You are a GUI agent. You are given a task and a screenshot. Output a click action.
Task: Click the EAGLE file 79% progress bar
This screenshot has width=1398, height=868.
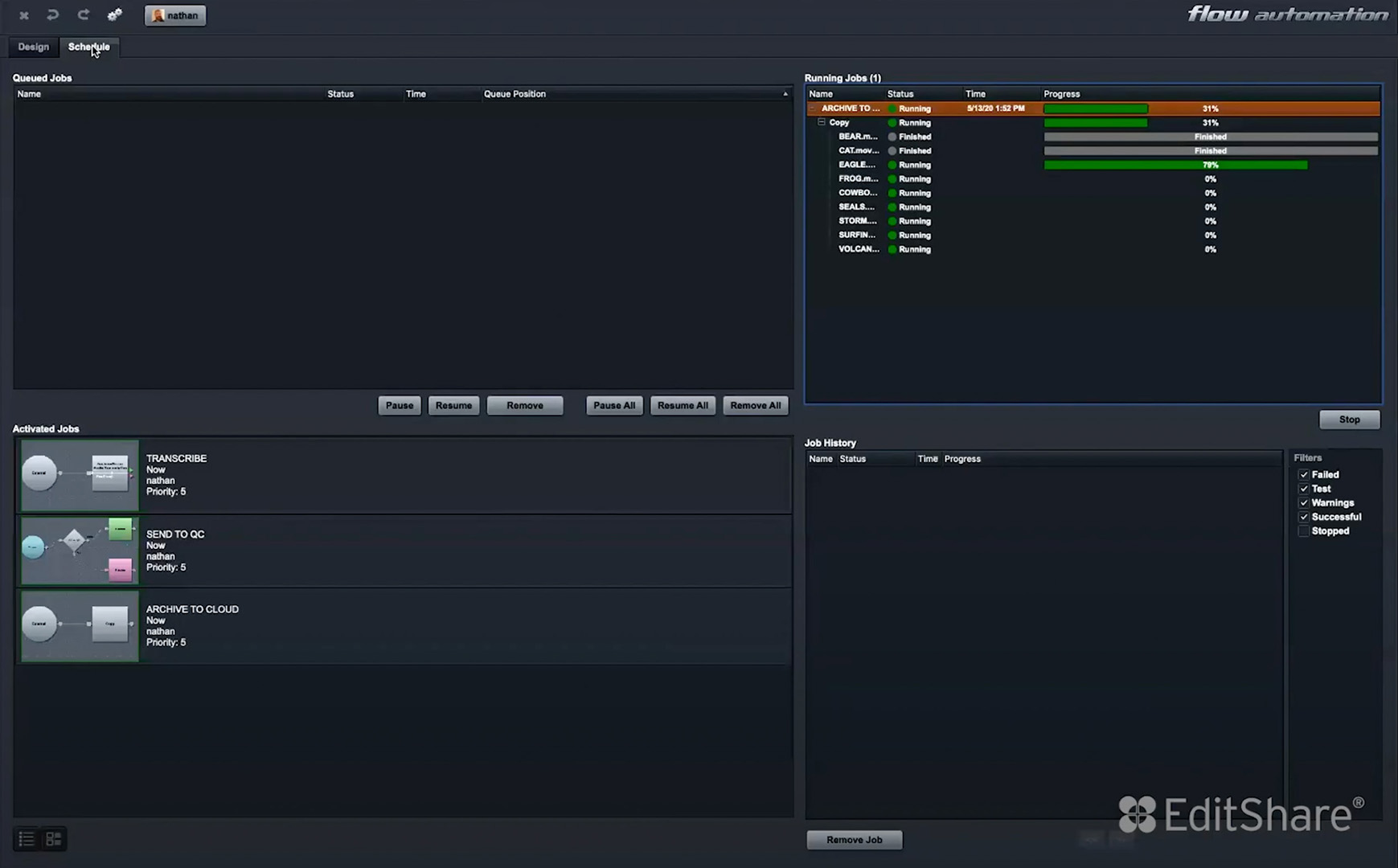(x=1175, y=165)
